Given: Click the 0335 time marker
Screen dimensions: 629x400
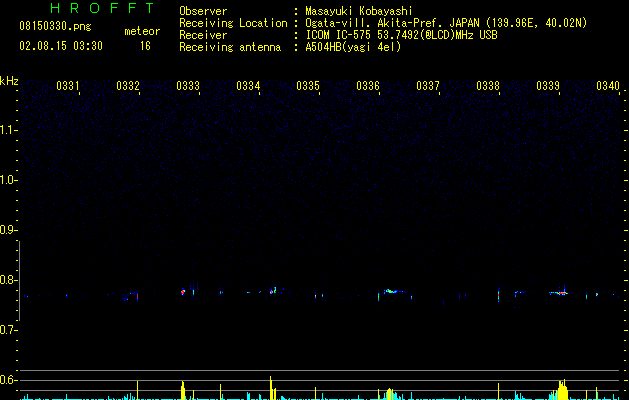Looking at the screenshot, I should pos(308,86).
